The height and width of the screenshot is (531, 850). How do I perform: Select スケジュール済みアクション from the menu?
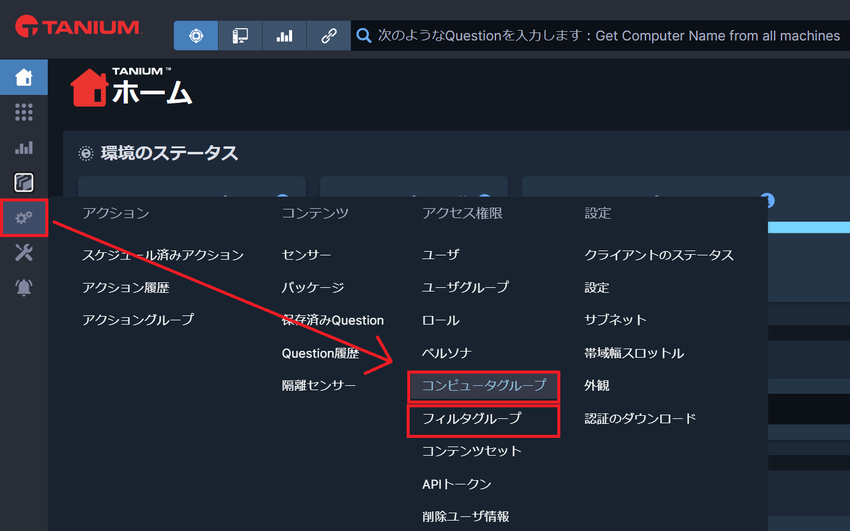pos(163,255)
